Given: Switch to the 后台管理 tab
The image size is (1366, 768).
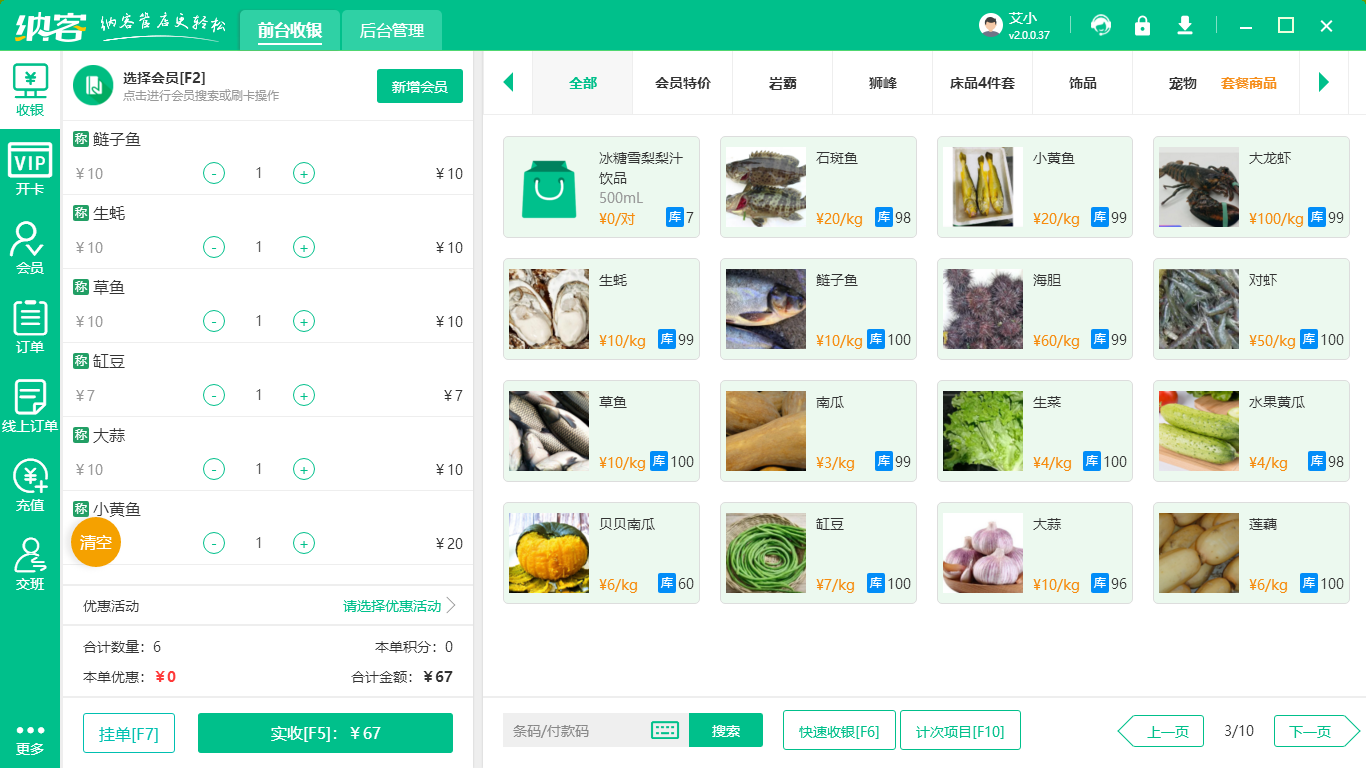Looking at the screenshot, I should click(391, 30).
